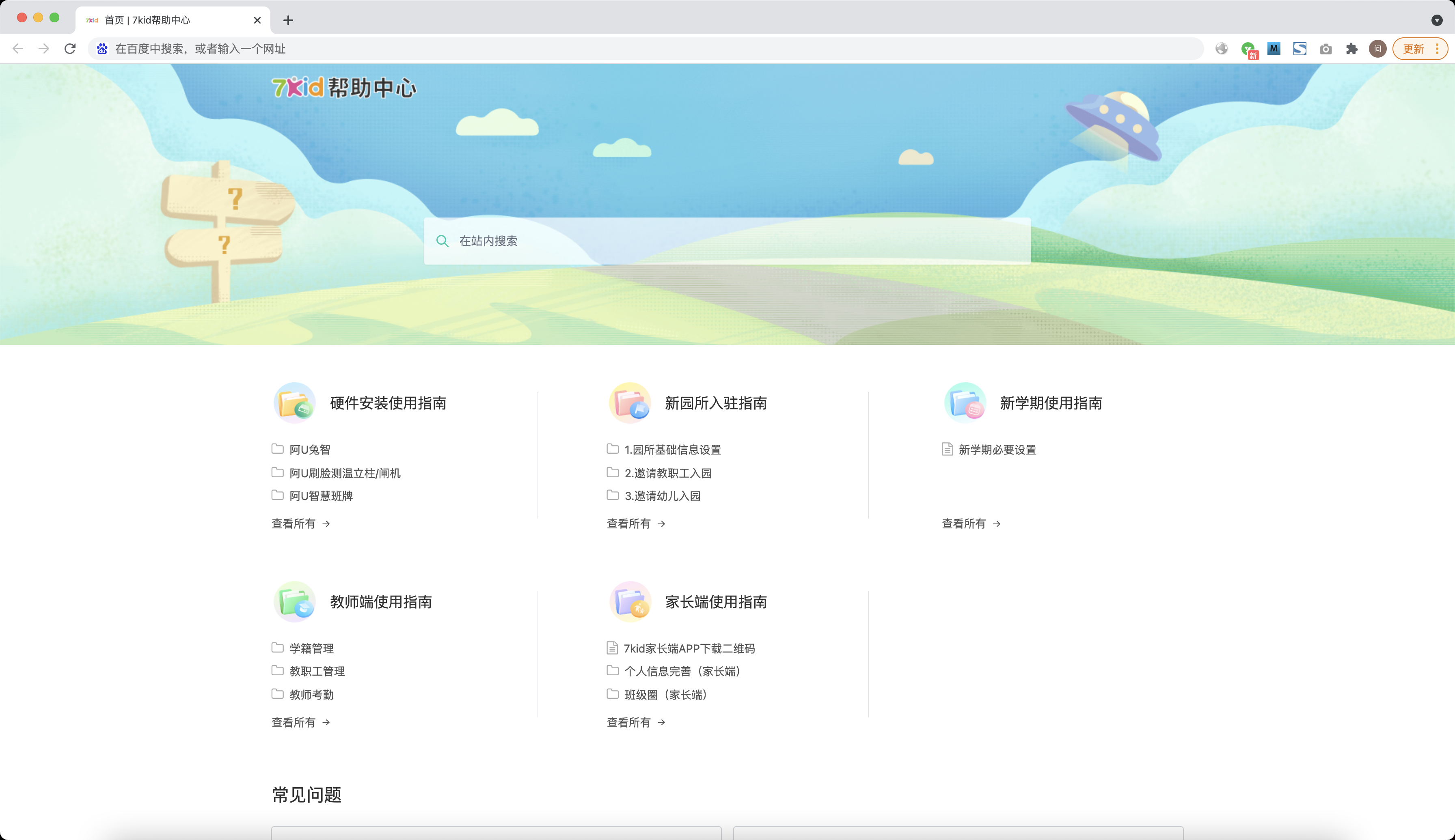
Task: Click 查看所有 under 新学期使用指南
Action: point(971,523)
